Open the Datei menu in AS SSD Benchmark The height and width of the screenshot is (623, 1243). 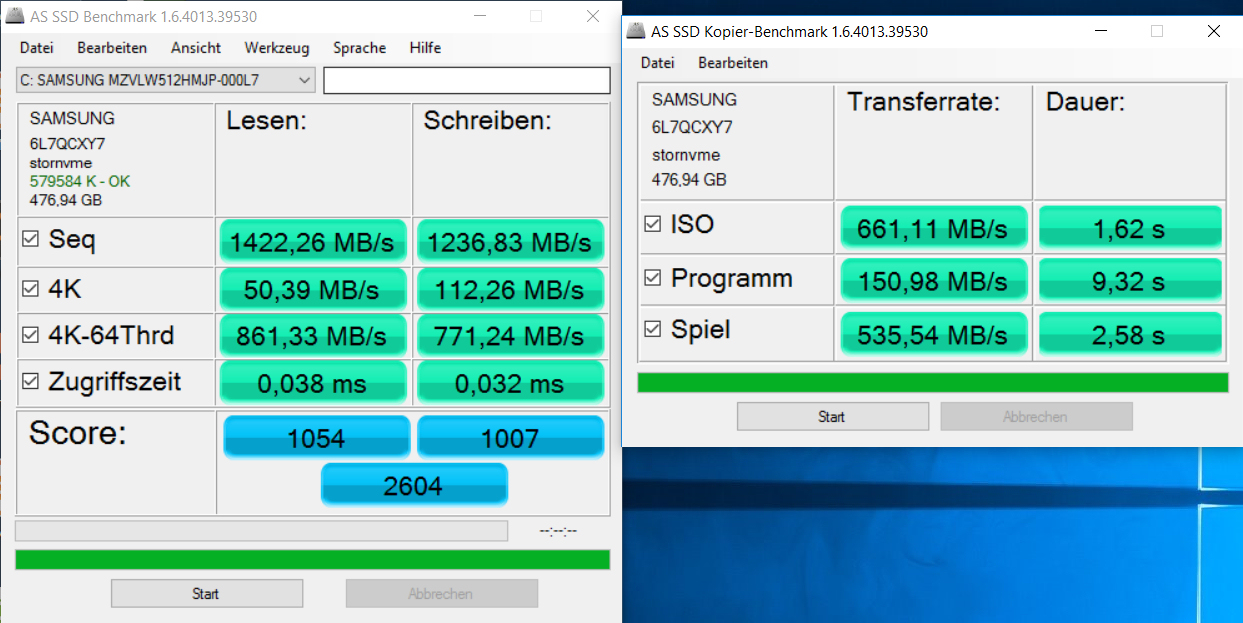click(x=37, y=48)
